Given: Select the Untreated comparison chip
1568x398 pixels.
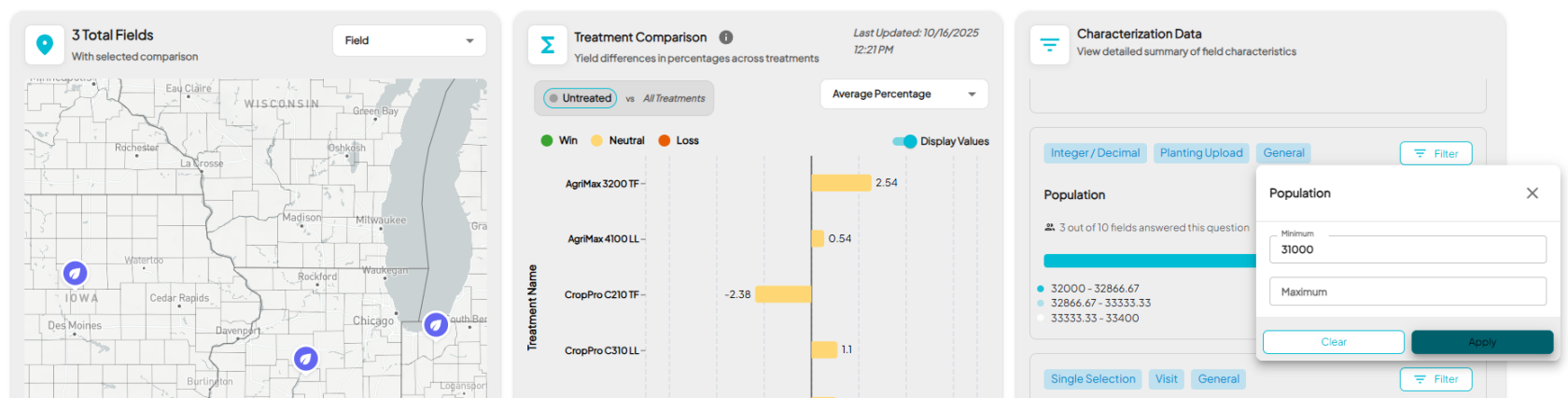Looking at the screenshot, I should [x=580, y=98].
